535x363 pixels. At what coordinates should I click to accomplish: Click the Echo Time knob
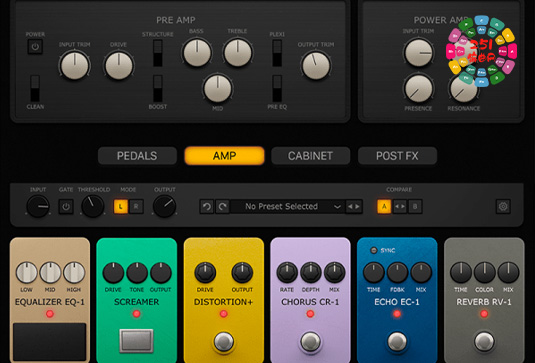coord(374,273)
